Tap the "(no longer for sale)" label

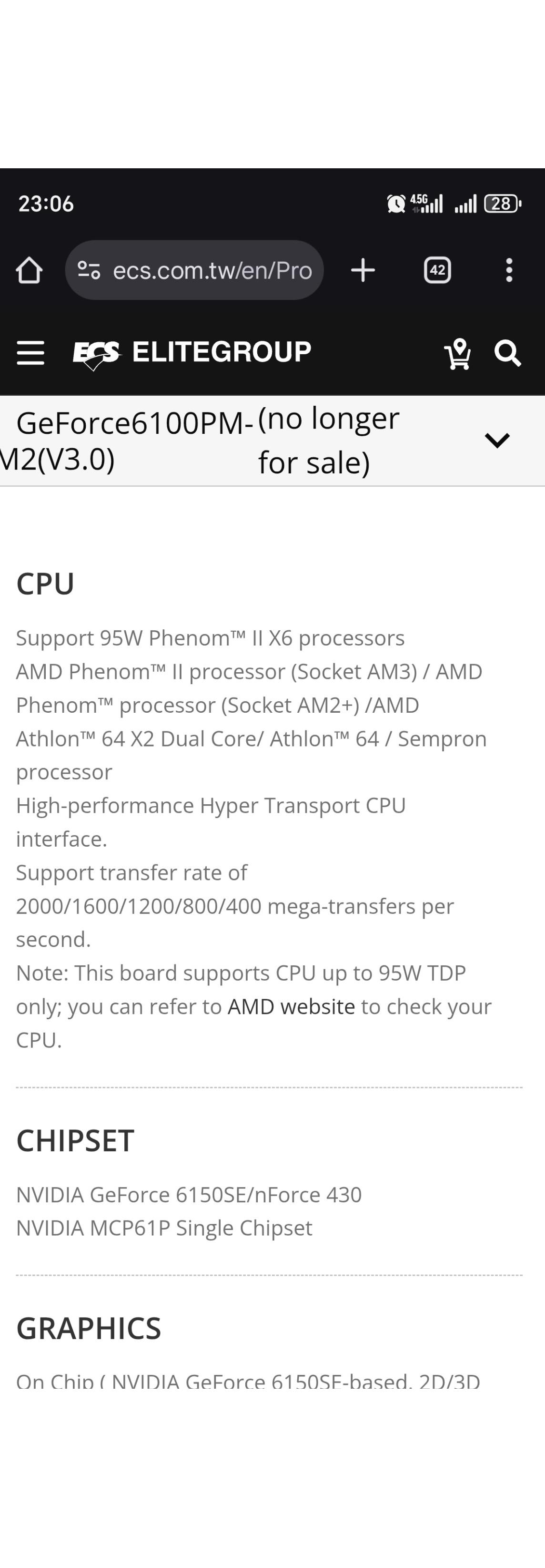[328, 441]
